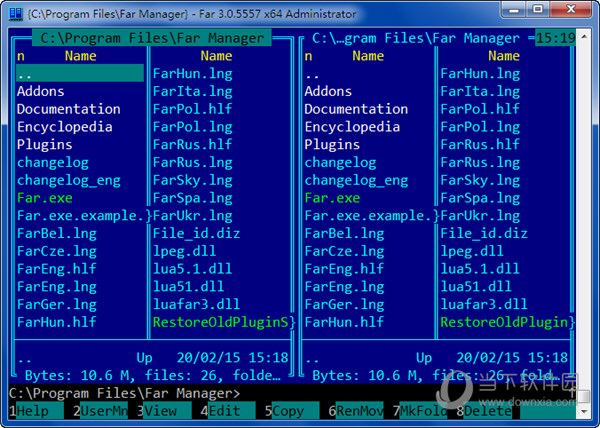Select File_id.diz in right panel

coord(484,233)
